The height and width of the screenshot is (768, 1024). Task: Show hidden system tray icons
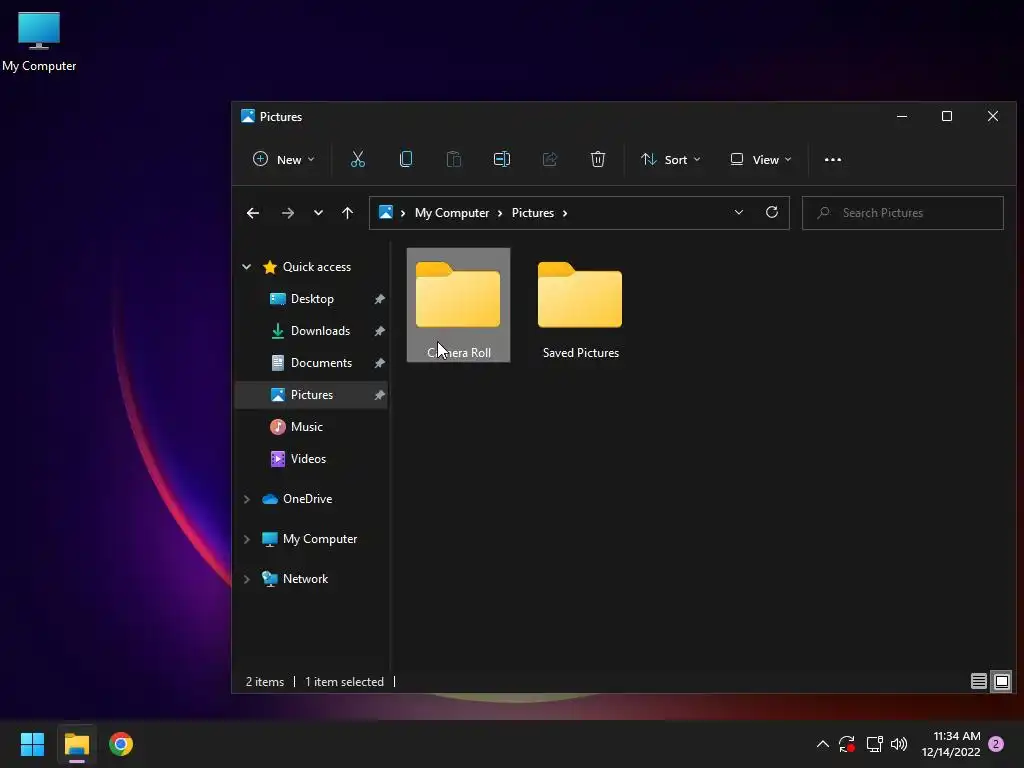pyautogui.click(x=823, y=744)
